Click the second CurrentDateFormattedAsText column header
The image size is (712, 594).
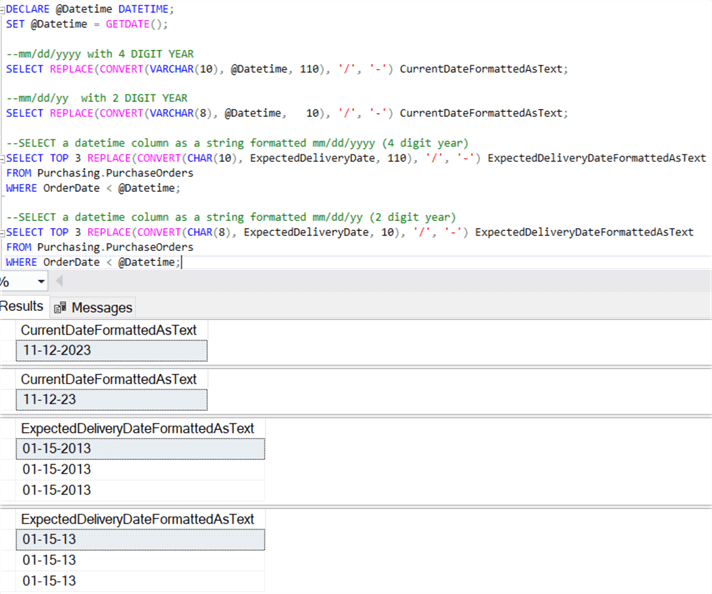click(108, 379)
